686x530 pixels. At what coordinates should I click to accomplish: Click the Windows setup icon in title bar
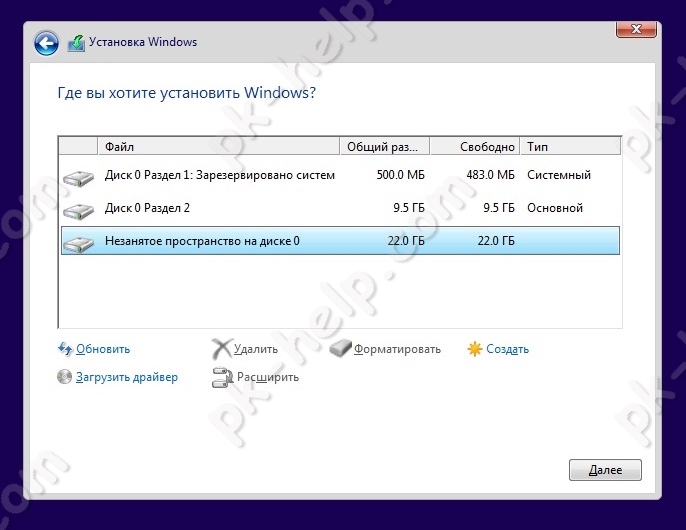pyautogui.click(x=76, y=43)
